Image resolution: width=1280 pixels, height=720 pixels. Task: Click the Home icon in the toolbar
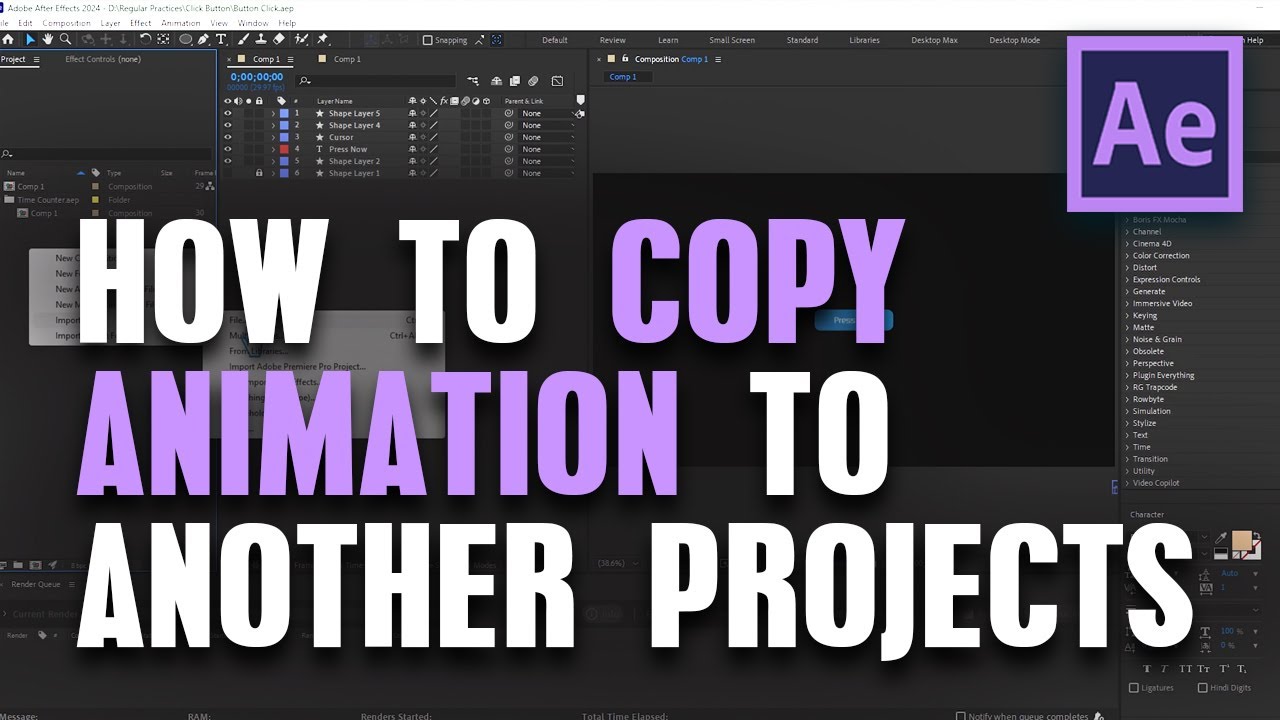click(x=8, y=39)
